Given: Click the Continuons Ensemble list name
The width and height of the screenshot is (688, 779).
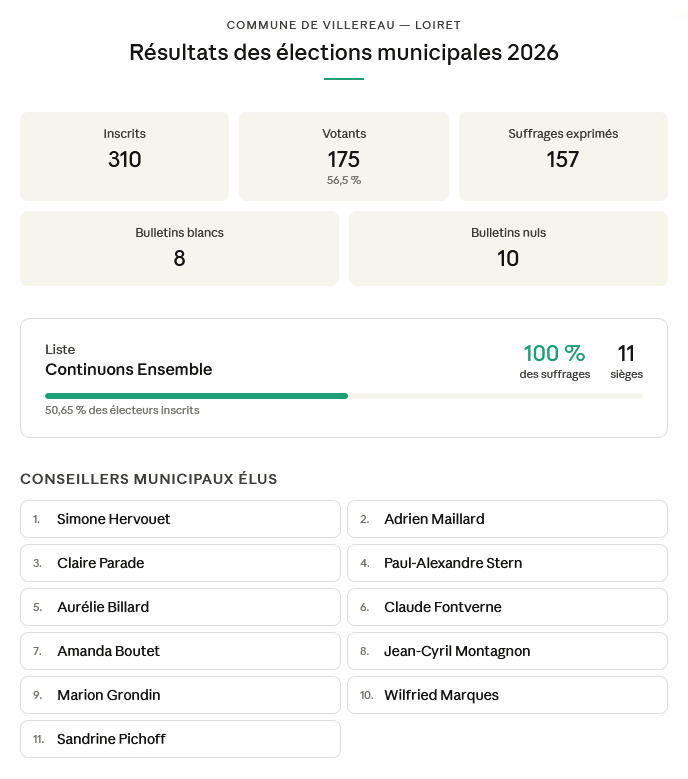Looking at the screenshot, I should (x=129, y=369).
